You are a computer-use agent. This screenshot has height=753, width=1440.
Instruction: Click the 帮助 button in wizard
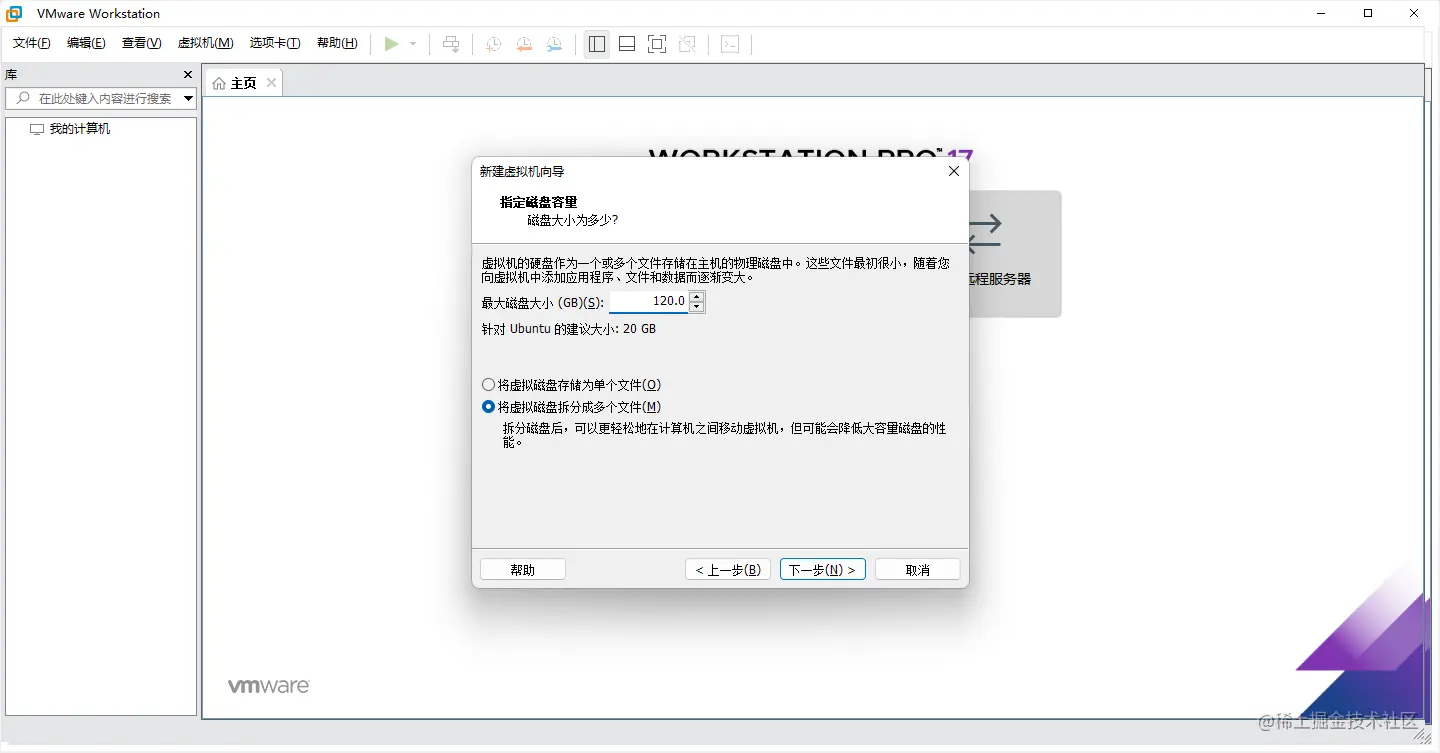[522, 568]
